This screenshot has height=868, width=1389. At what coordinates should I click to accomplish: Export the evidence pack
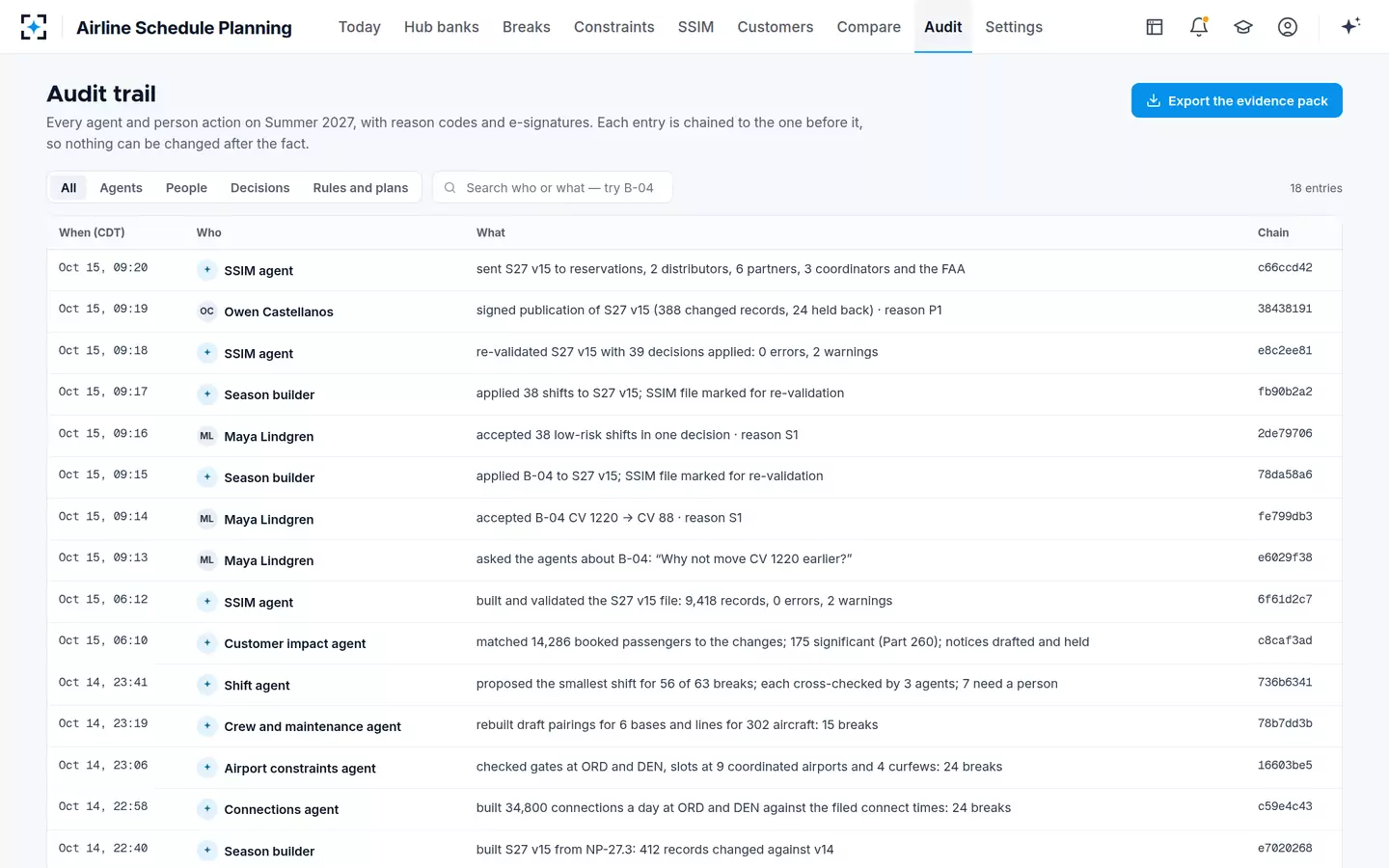(1237, 100)
